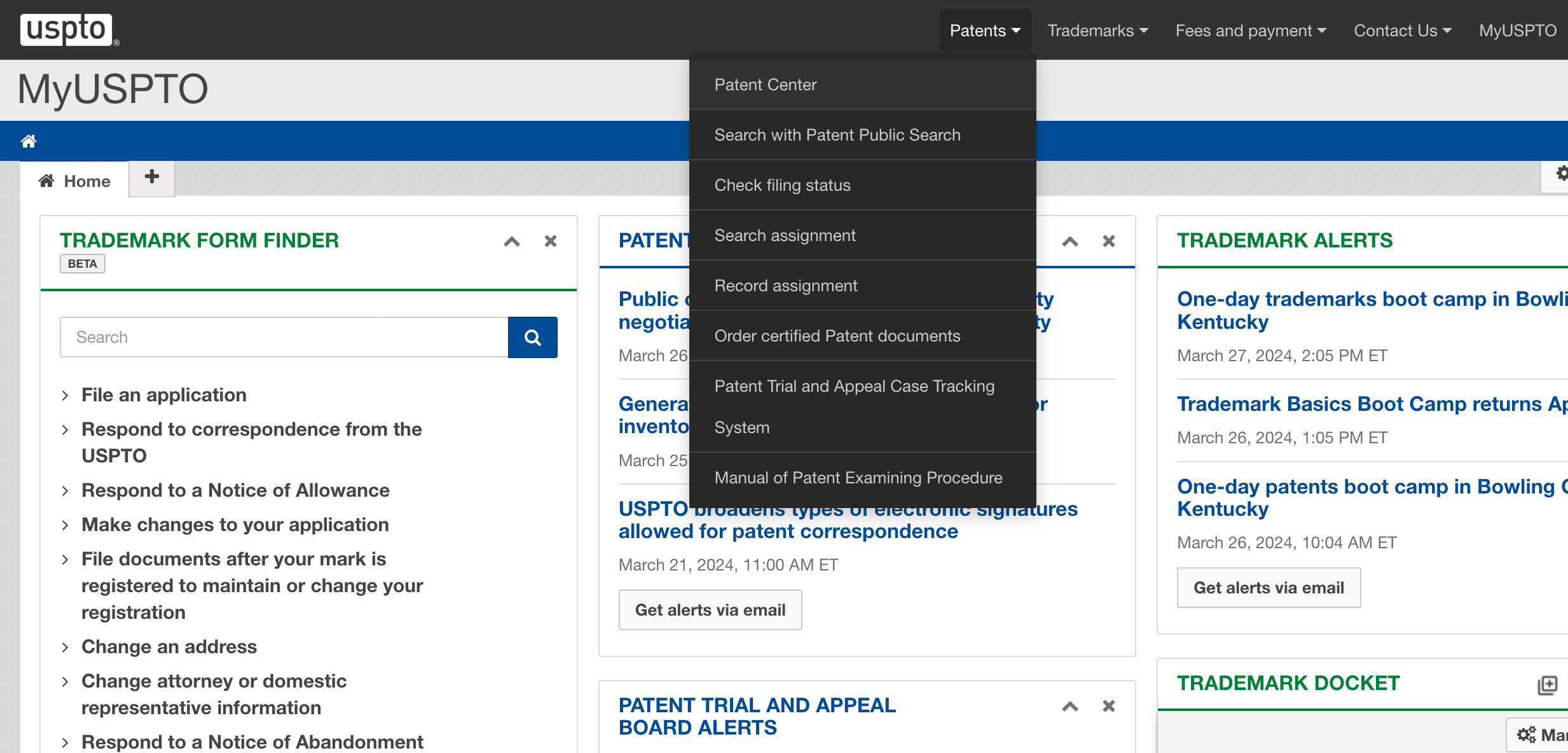
Task: Click Get alerts via email in Patent Alerts
Action: [x=710, y=610]
